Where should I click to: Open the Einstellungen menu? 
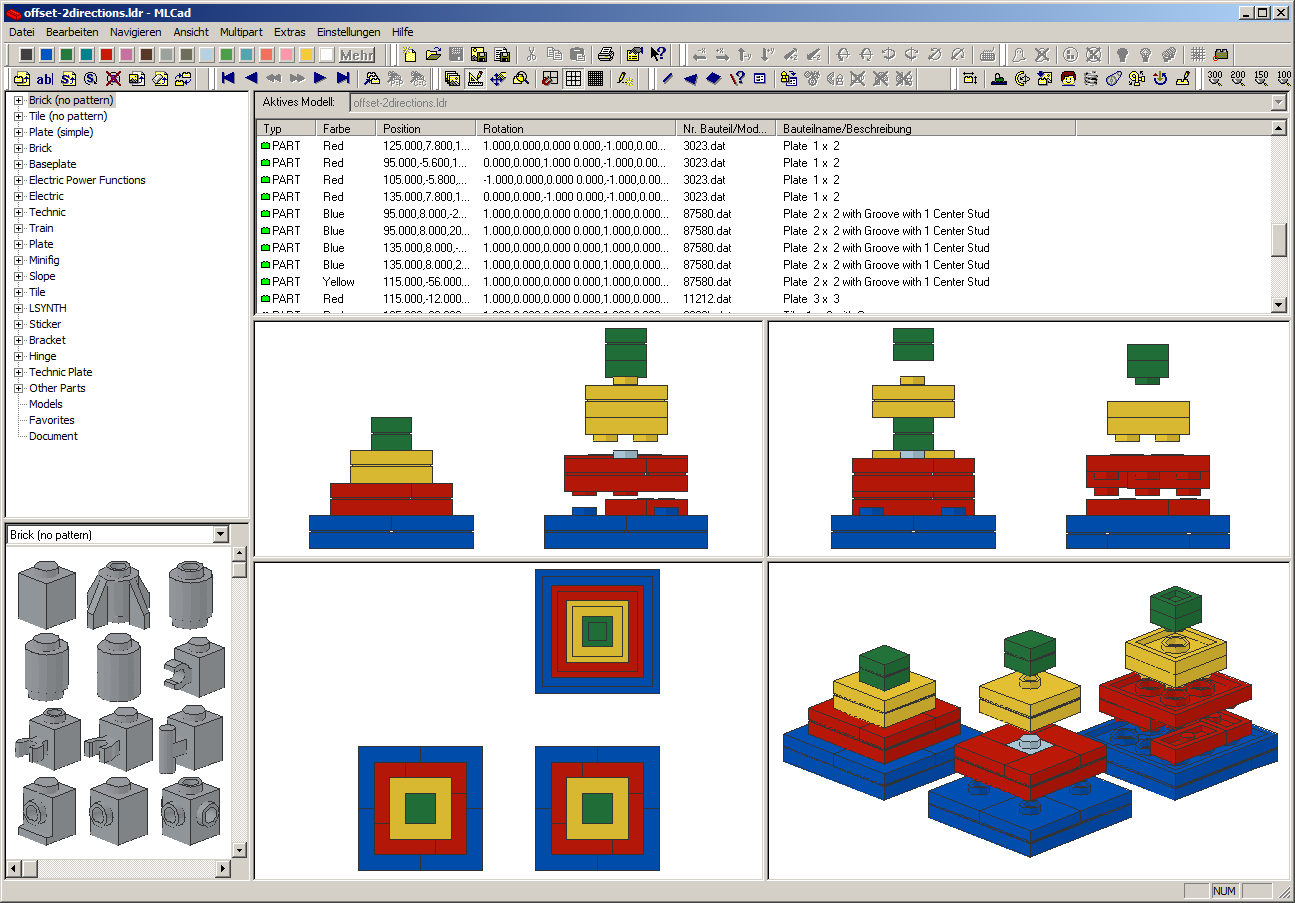(x=349, y=32)
